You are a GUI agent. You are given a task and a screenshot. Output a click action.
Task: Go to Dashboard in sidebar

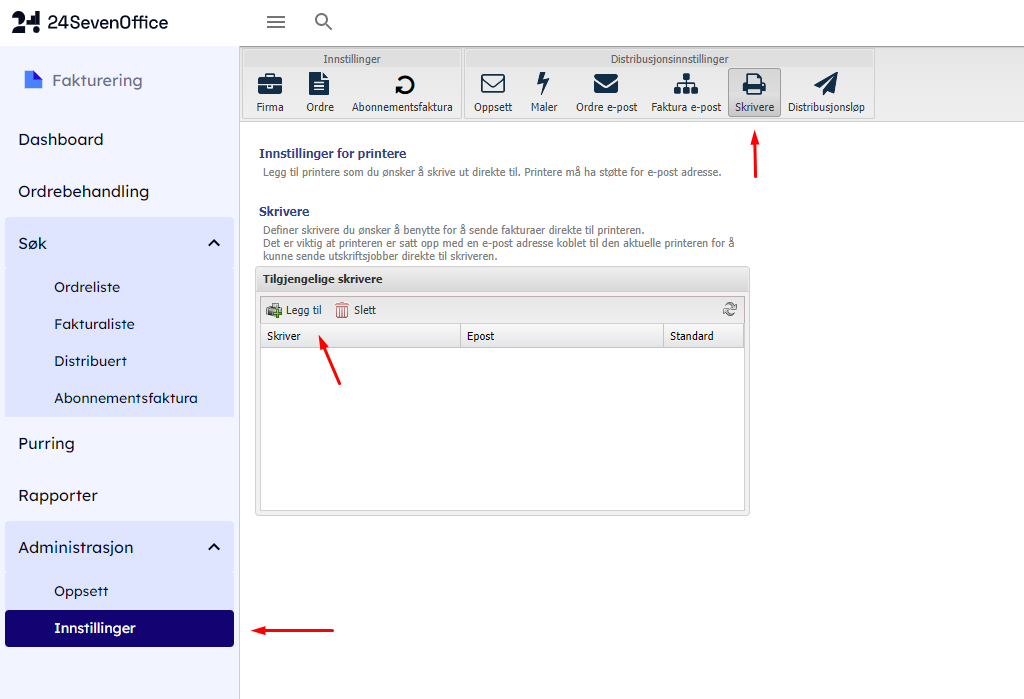point(61,140)
